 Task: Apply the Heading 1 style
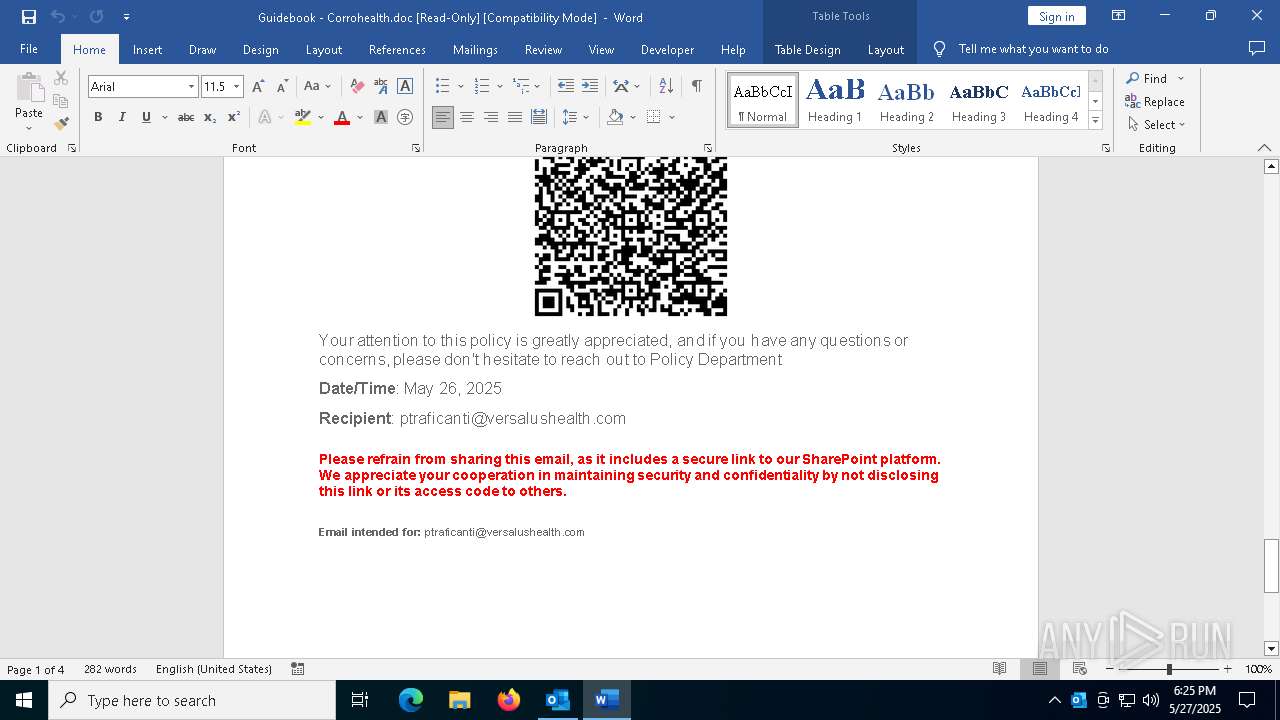coord(835,100)
